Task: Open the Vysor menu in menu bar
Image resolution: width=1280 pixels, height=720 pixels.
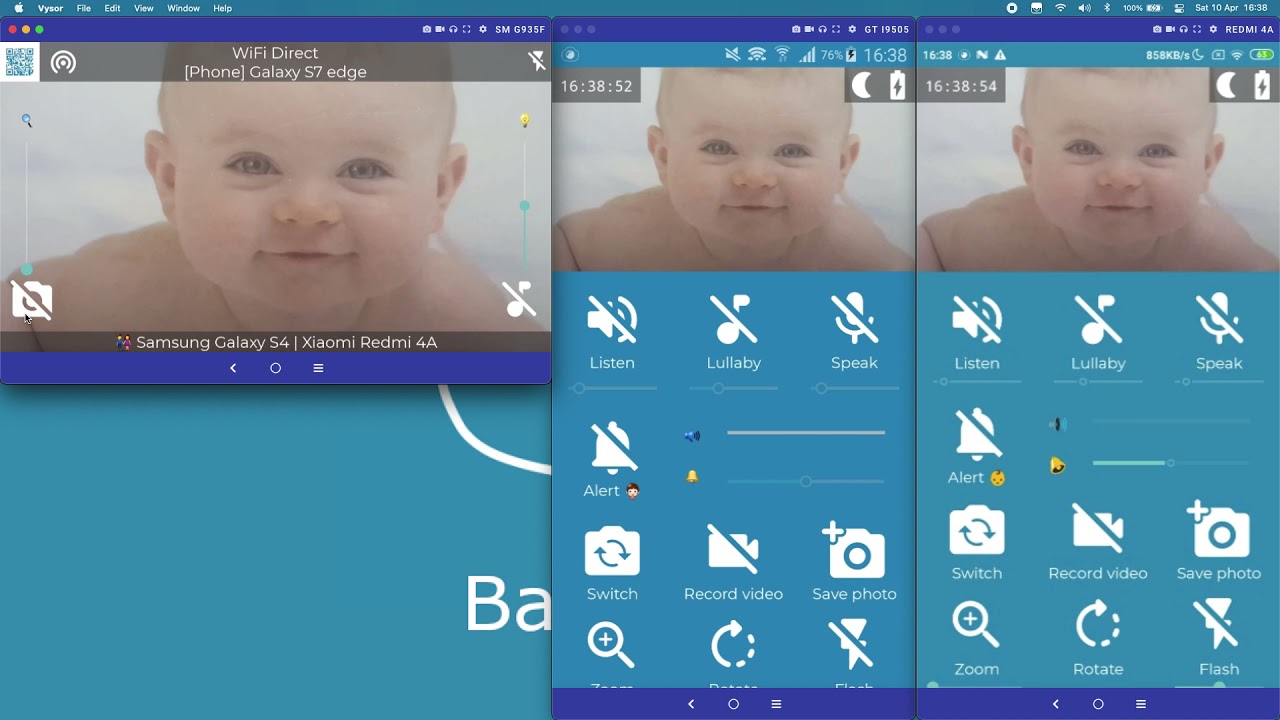Action: [x=50, y=8]
